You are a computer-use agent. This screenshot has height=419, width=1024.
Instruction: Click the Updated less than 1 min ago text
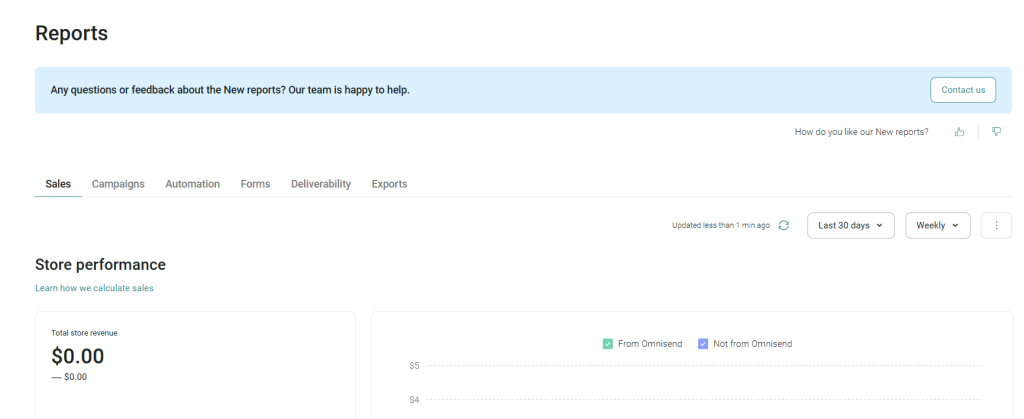click(x=720, y=226)
